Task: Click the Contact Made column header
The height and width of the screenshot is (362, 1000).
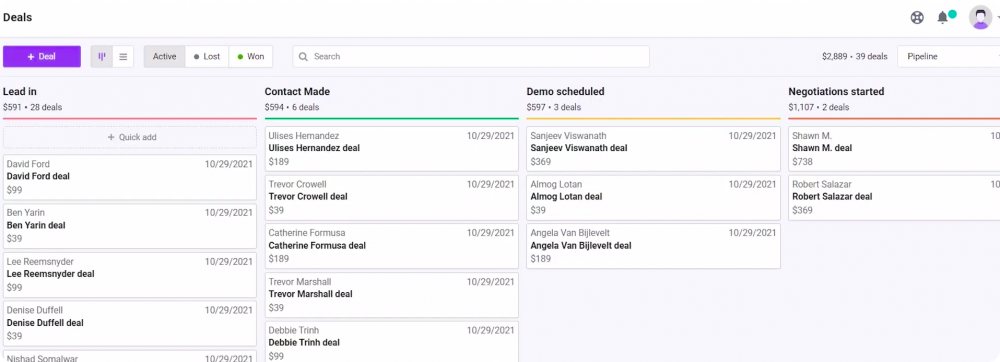Action: (x=297, y=92)
